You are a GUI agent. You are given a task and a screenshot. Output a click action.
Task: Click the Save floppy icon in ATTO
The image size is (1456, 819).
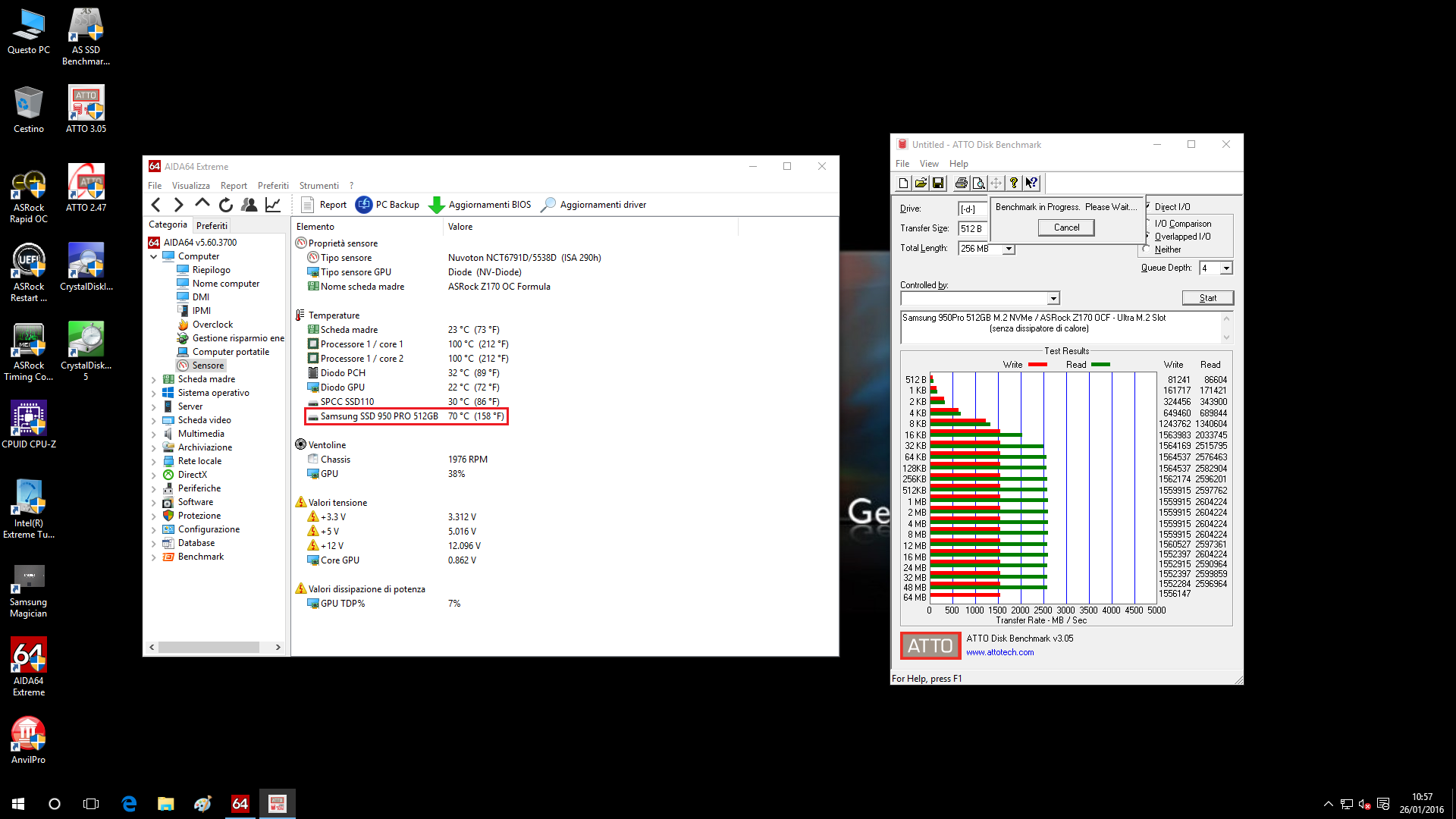(x=938, y=183)
